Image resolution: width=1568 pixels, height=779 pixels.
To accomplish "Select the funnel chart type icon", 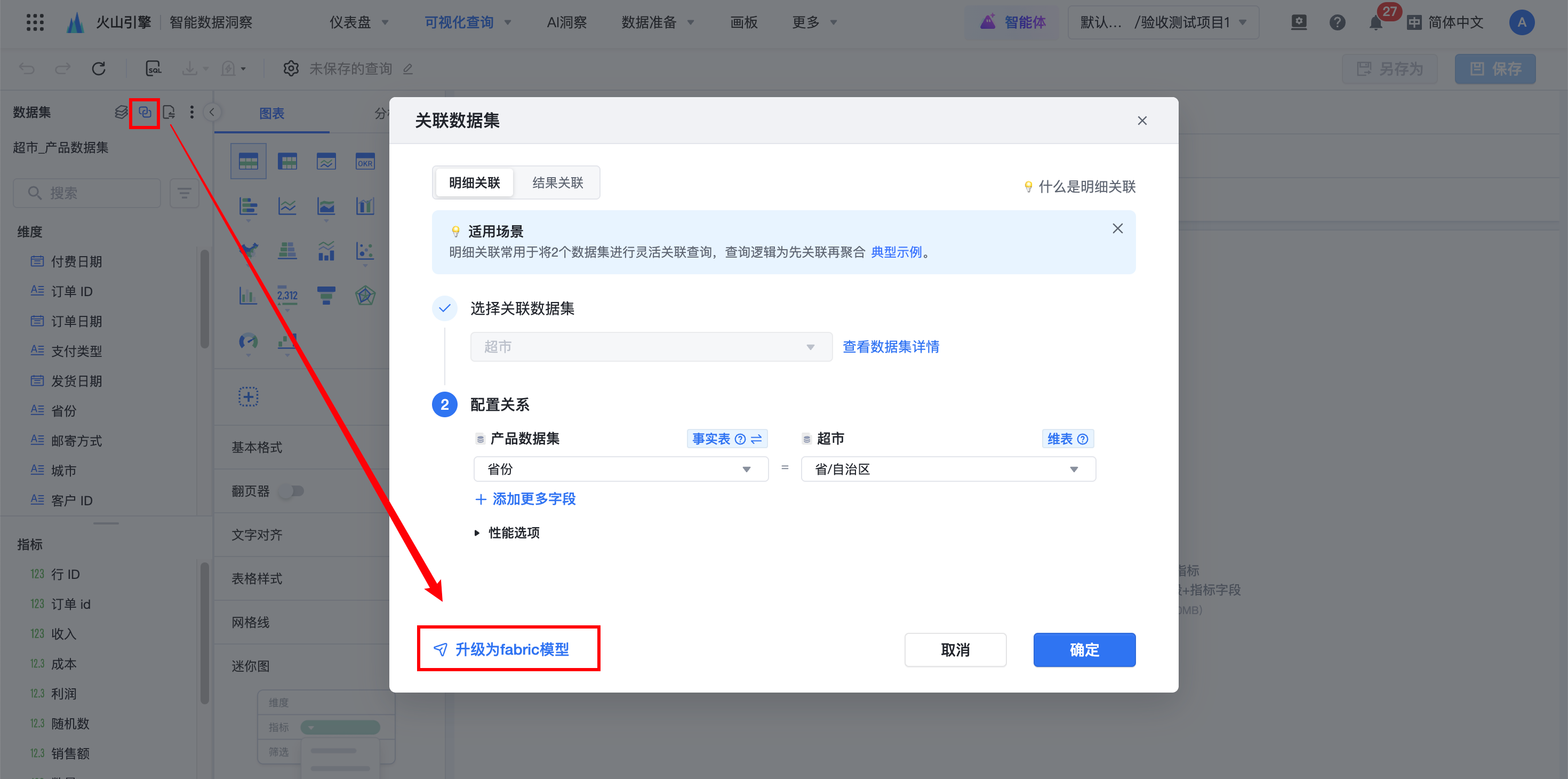I will pos(326,296).
